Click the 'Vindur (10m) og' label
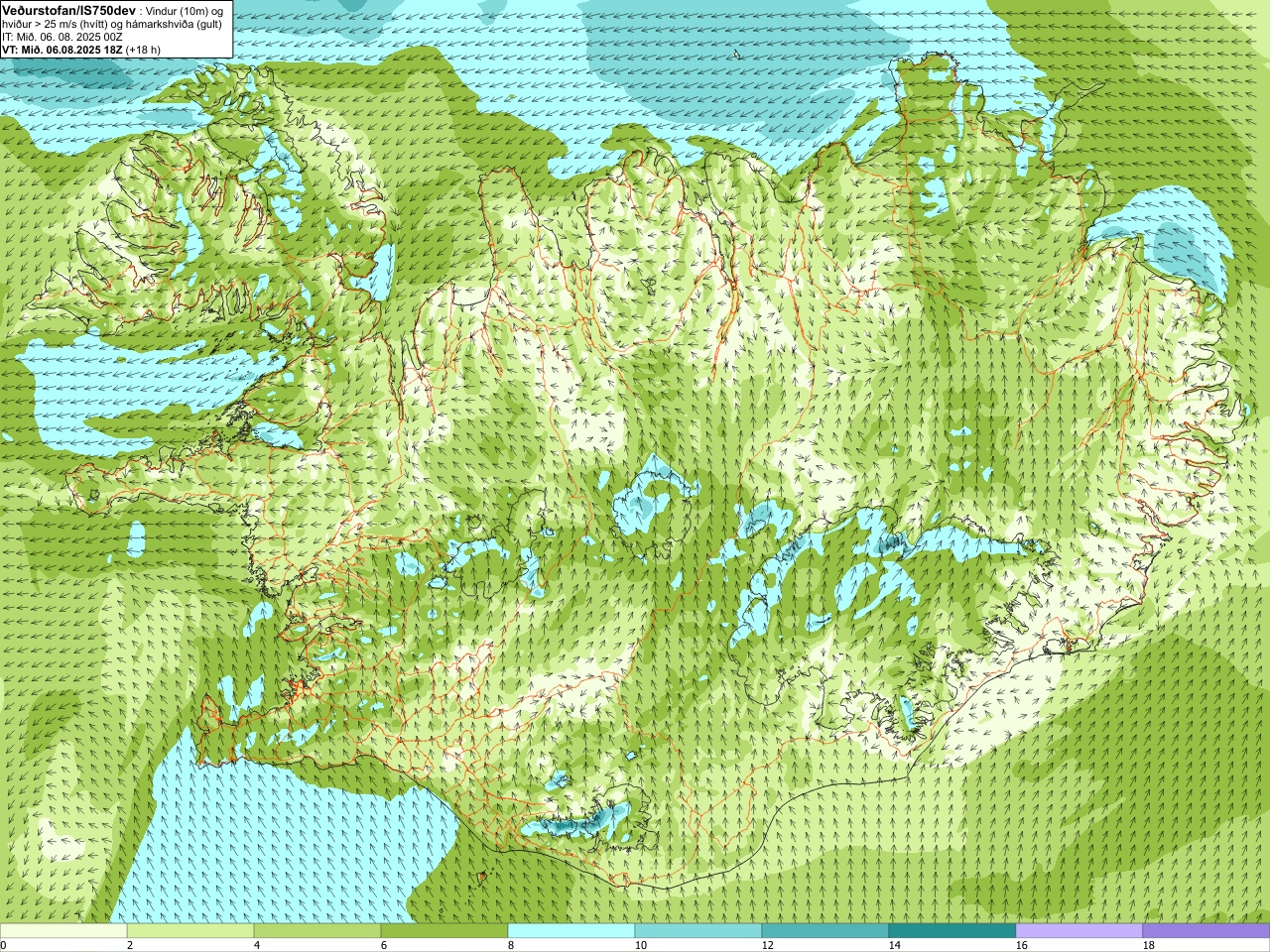This screenshot has width=1270, height=952. (185, 10)
